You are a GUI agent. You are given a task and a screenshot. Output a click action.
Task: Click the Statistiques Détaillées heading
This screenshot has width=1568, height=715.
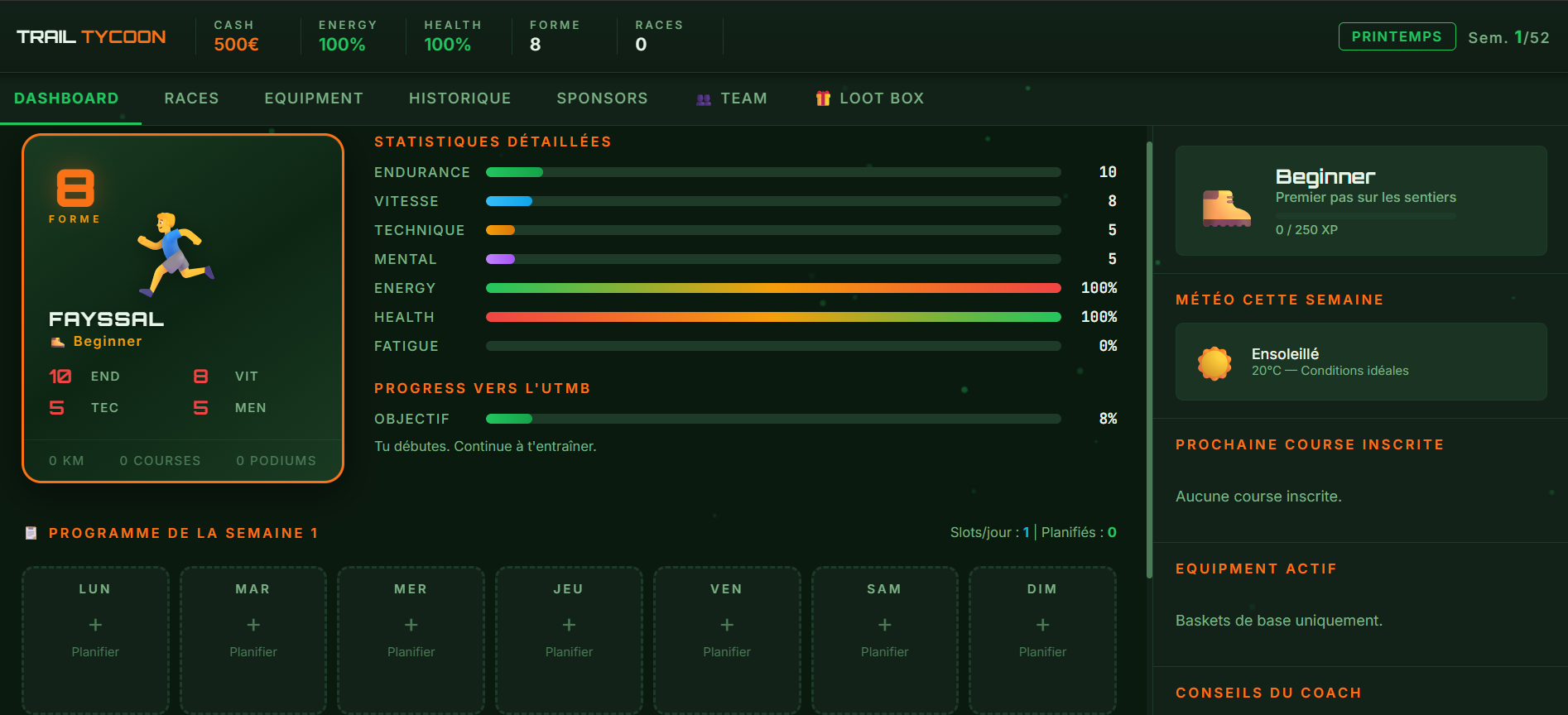493,142
